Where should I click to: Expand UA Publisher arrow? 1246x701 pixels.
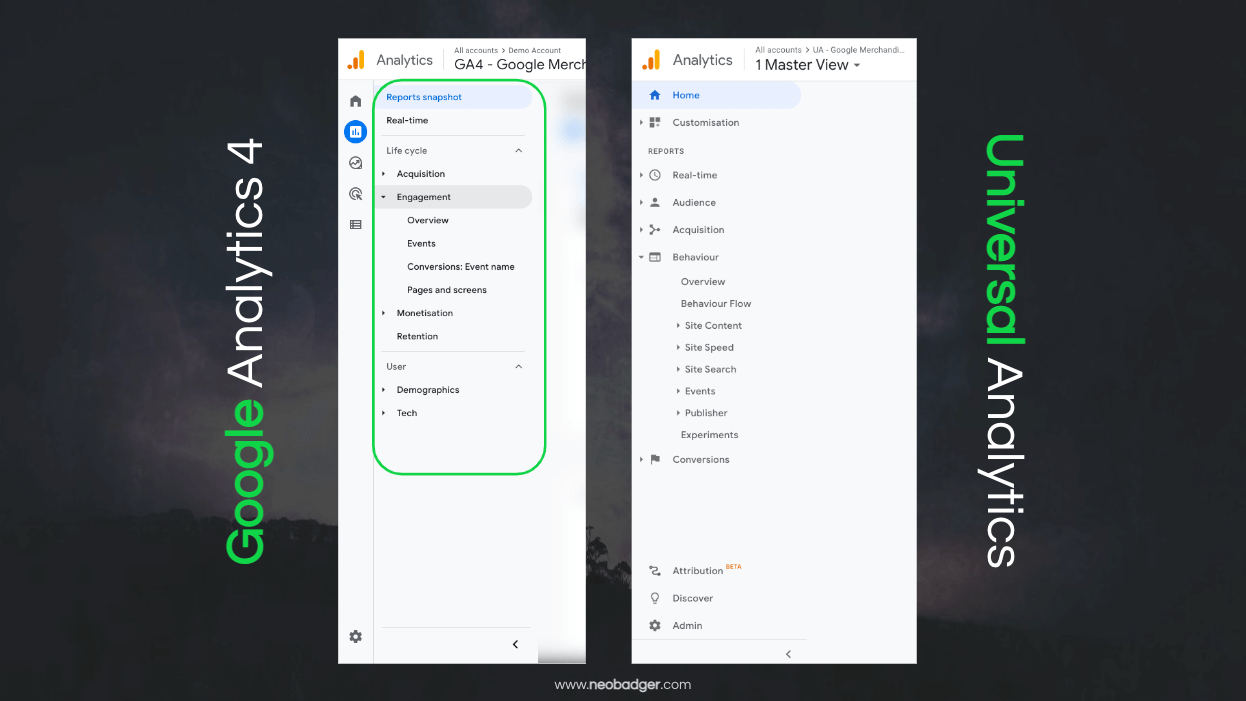[x=677, y=413]
